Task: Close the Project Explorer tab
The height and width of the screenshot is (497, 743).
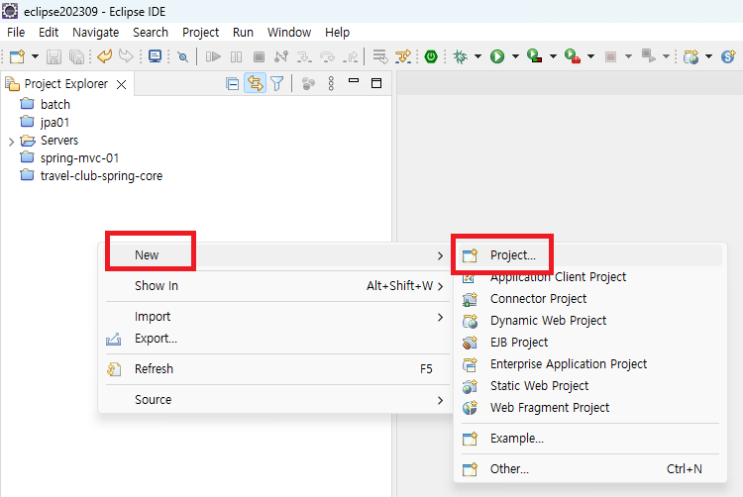Action: point(121,84)
